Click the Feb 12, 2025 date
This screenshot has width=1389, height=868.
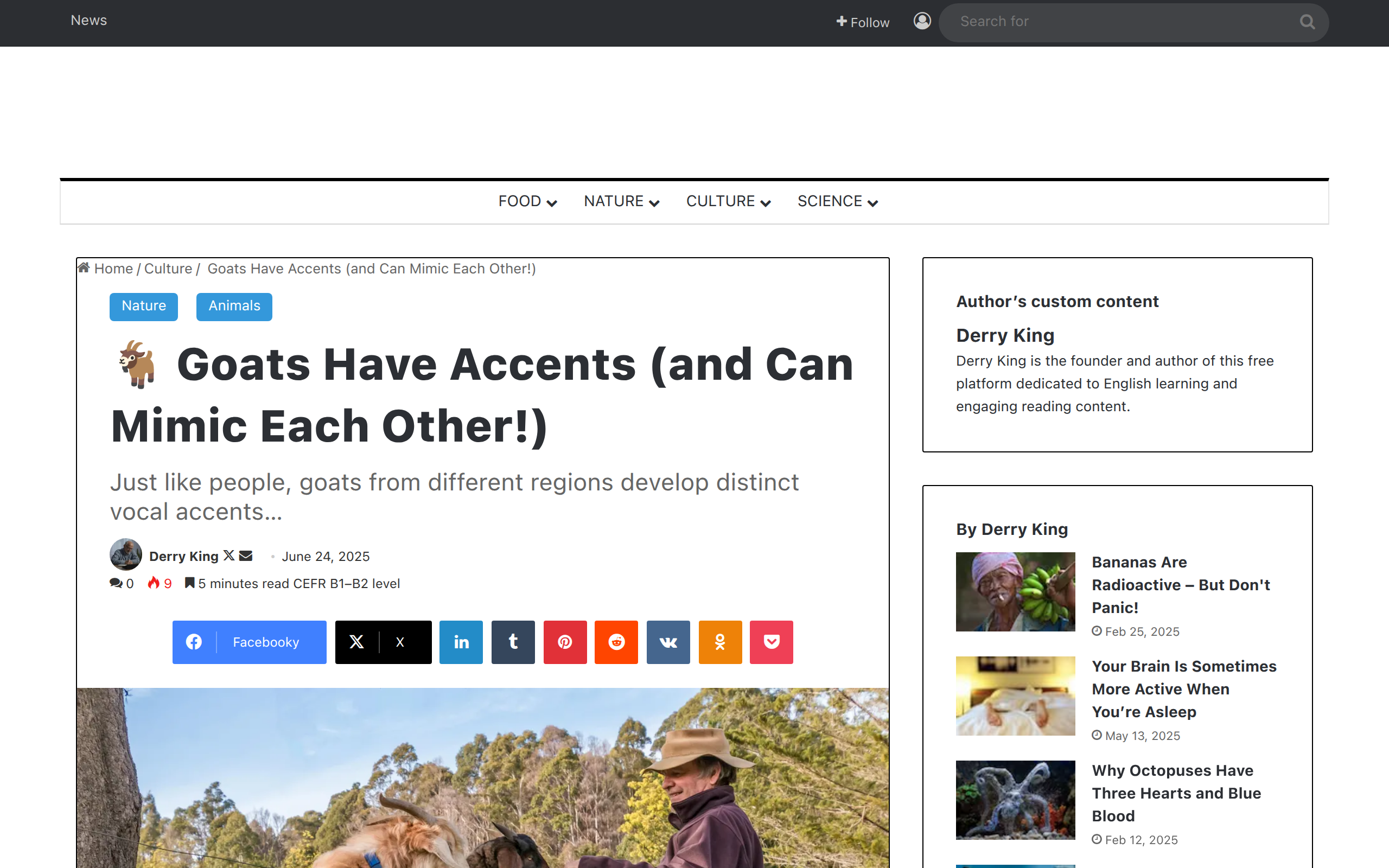tap(1141, 840)
